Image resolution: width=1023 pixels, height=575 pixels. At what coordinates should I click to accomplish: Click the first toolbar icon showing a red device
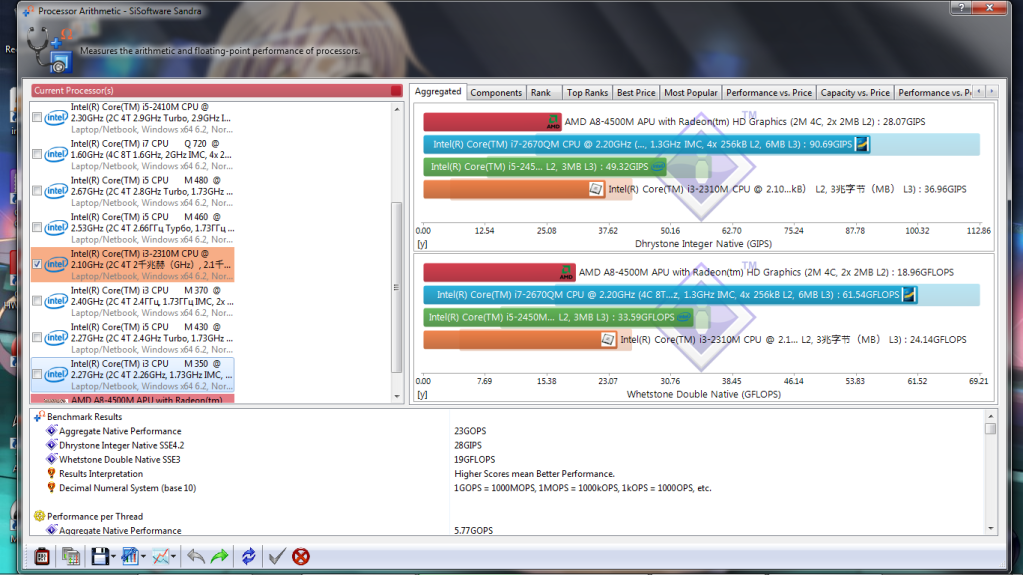coord(42,557)
